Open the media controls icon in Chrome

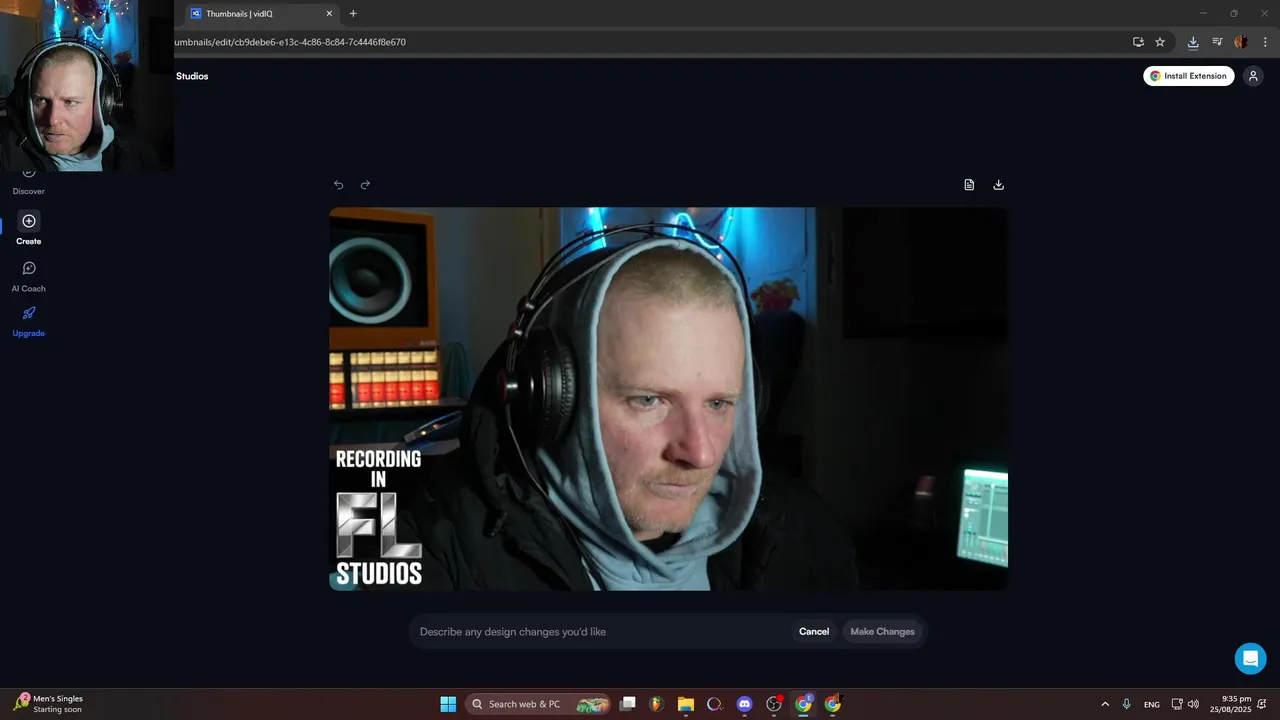click(x=1217, y=42)
